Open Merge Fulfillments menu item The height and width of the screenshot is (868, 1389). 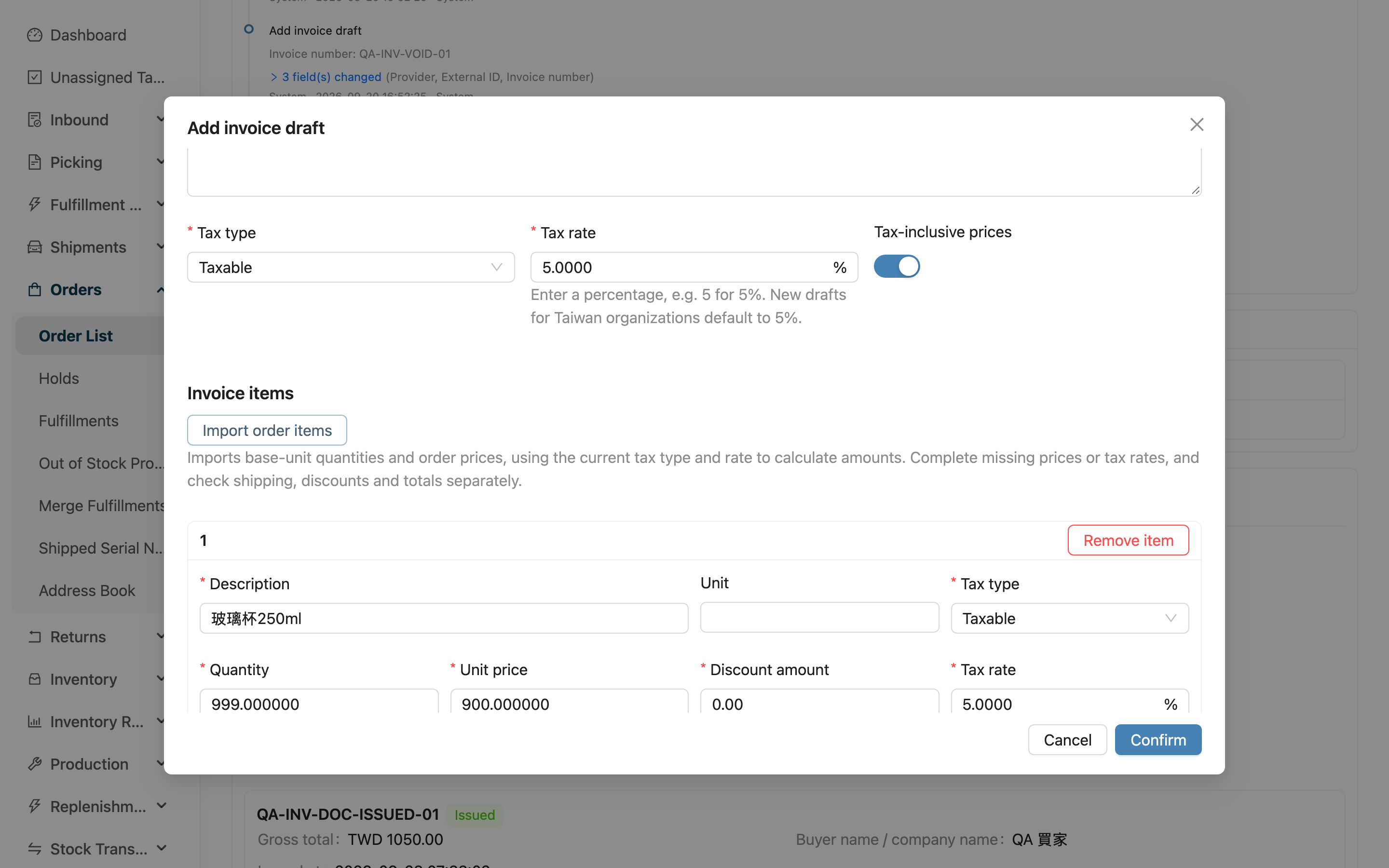point(102,506)
